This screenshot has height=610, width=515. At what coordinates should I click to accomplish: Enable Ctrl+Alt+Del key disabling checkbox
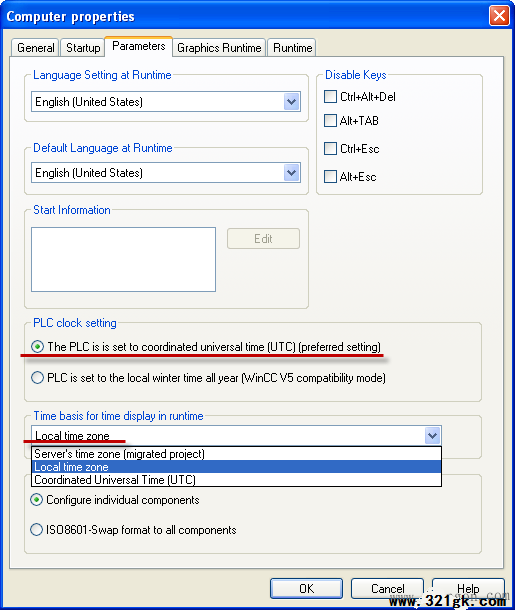coord(330,96)
